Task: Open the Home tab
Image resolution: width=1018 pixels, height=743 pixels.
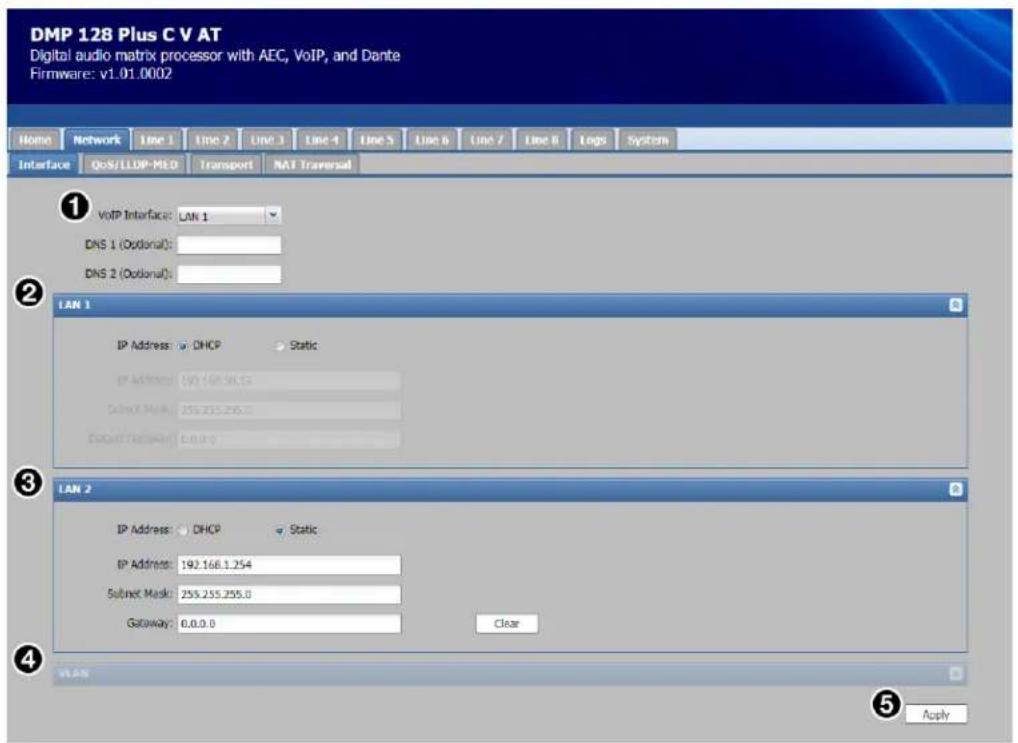Action: pyautogui.click(x=35, y=140)
